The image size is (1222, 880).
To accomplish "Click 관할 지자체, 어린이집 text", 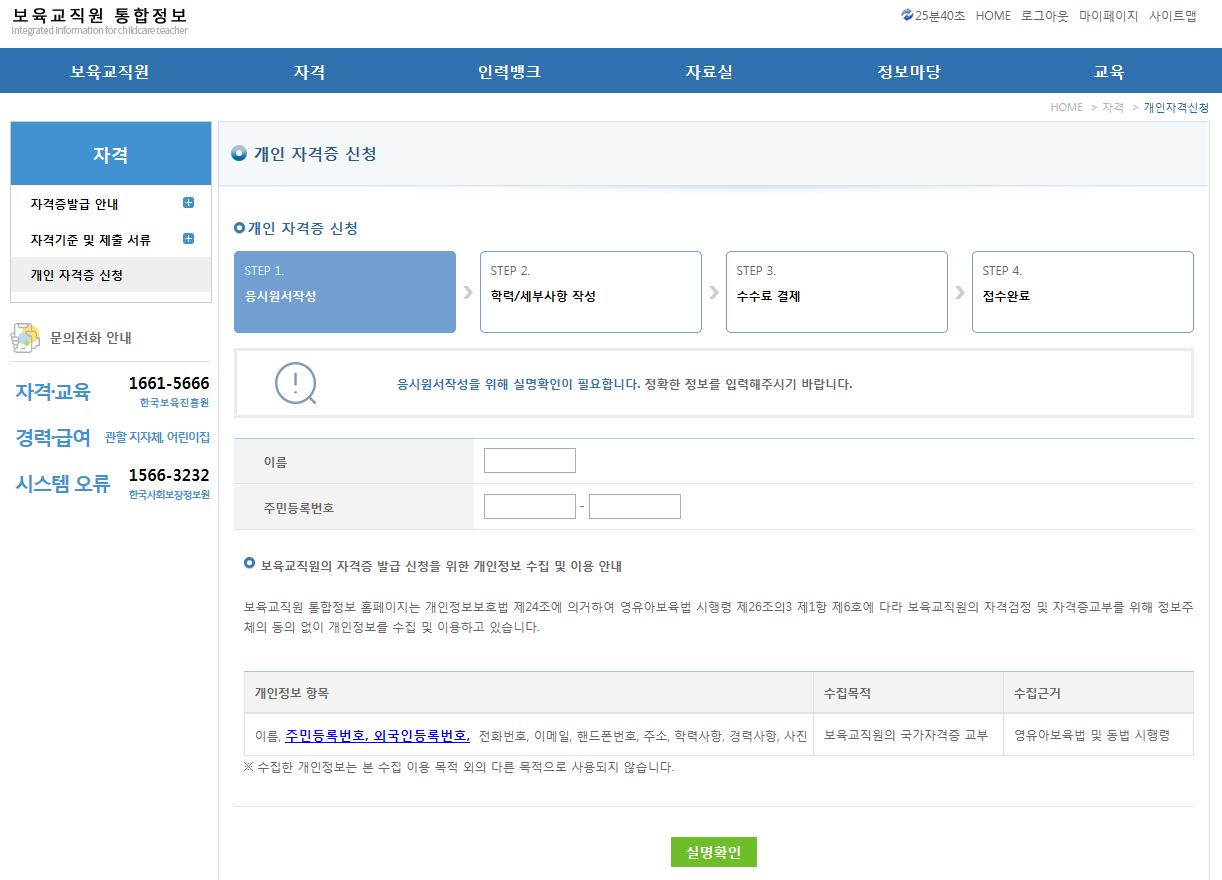I will [x=158, y=437].
